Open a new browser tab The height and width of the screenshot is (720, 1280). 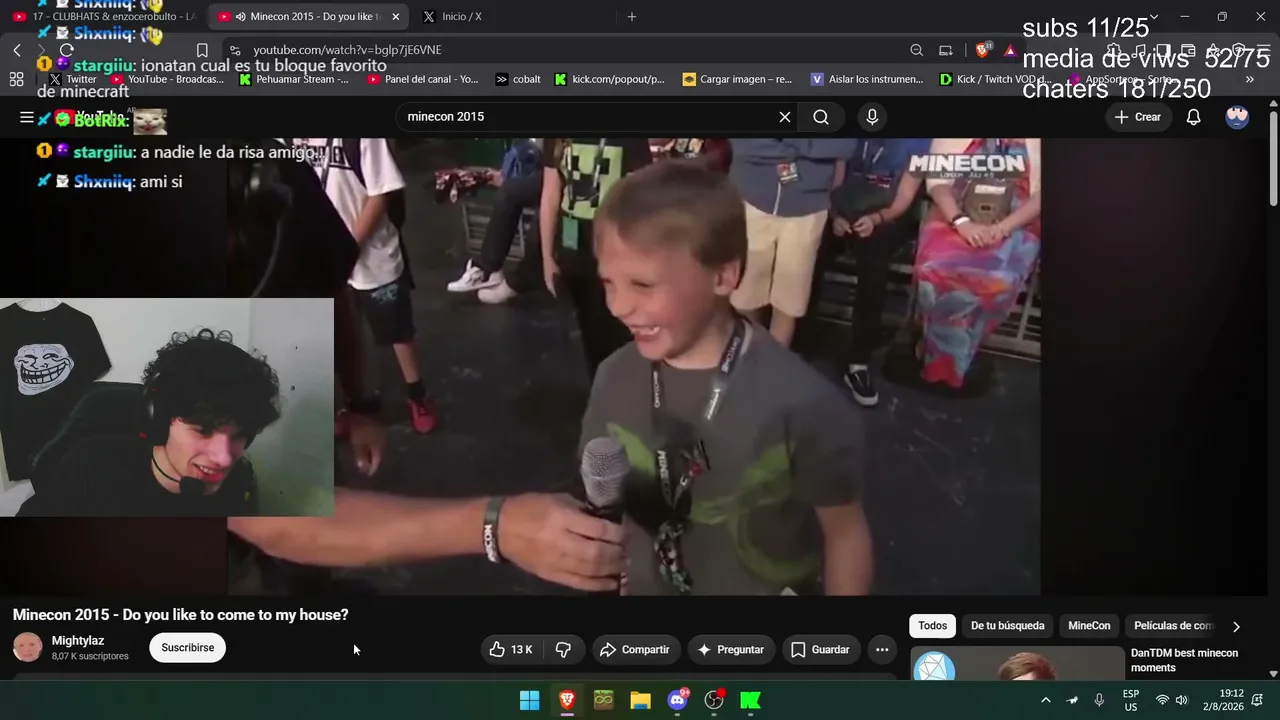pyautogui.click(x=632, y=17)
